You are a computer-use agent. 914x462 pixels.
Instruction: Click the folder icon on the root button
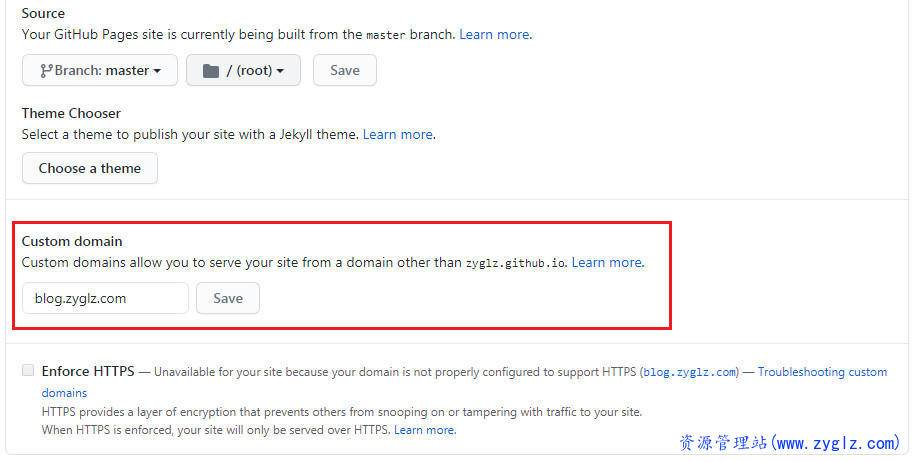tap(210, 71)
